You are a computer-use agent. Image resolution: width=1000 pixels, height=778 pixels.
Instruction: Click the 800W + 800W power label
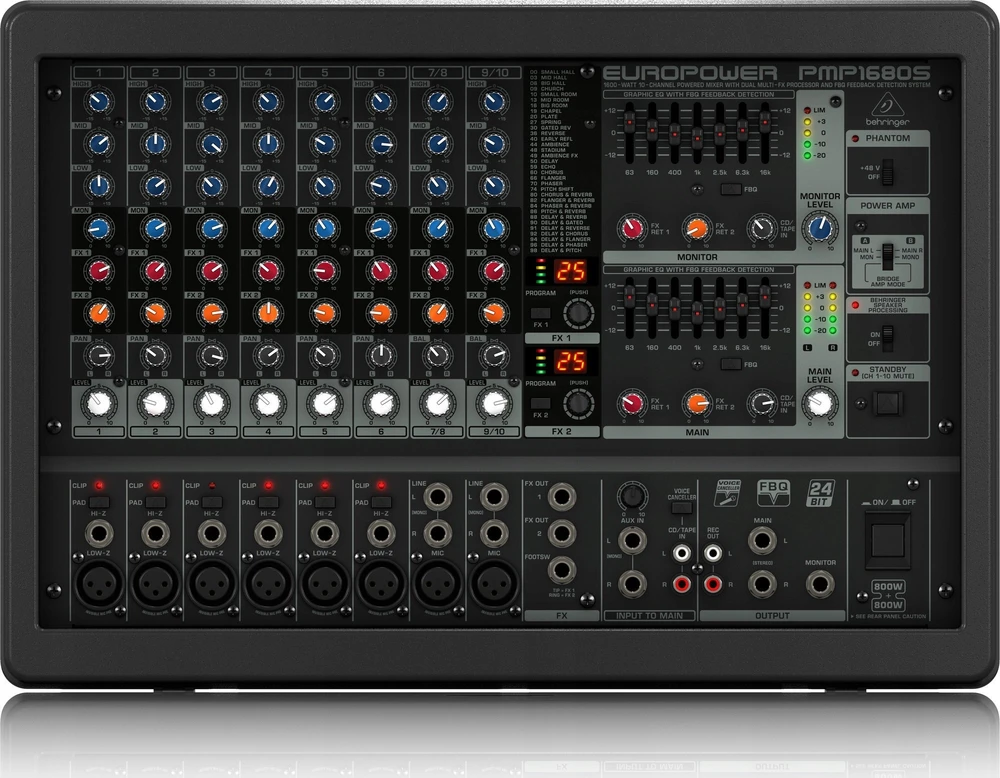[888, 596]
